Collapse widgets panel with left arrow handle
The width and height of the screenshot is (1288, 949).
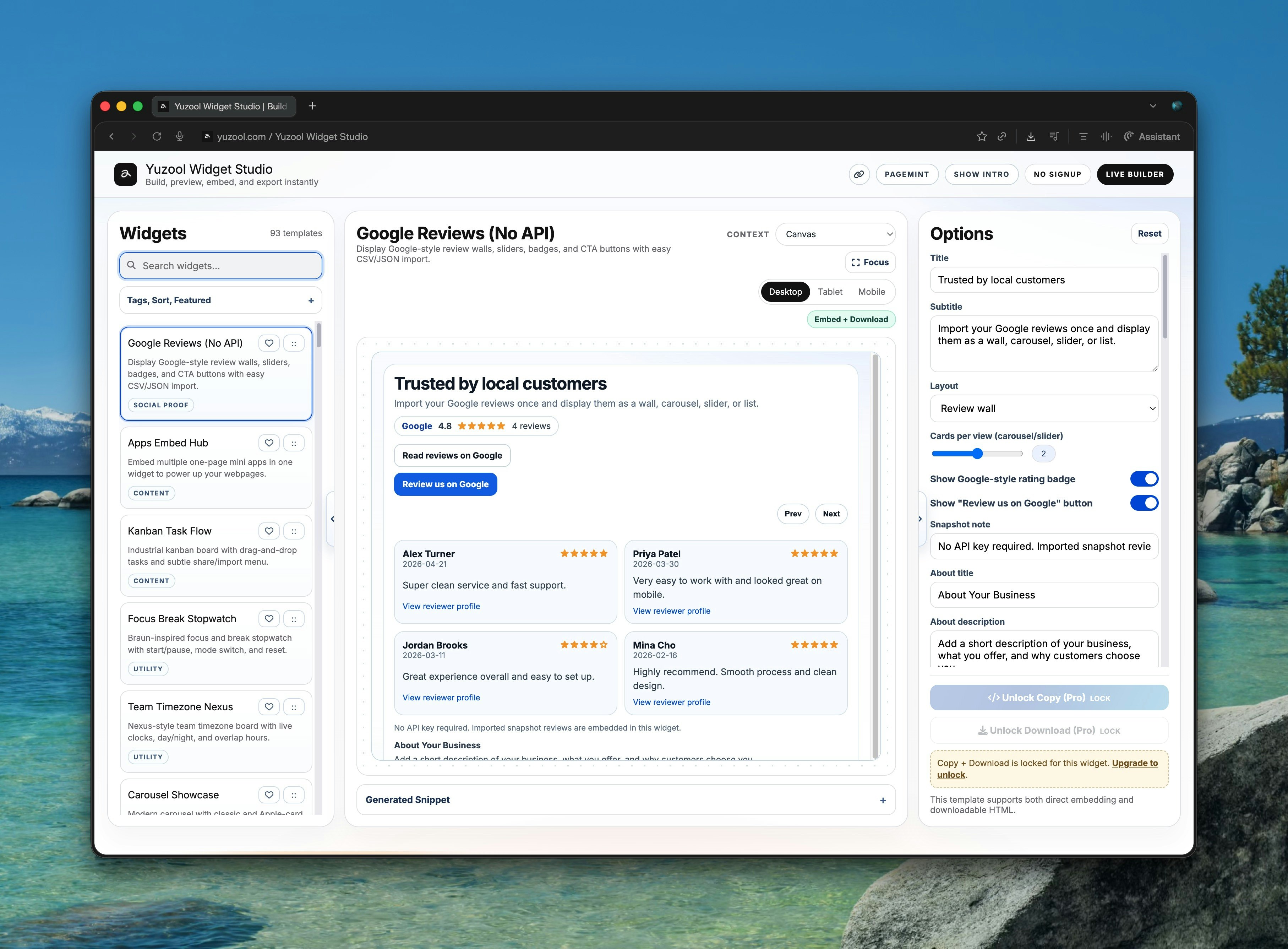pyautogui.click(x=332, y=519)
